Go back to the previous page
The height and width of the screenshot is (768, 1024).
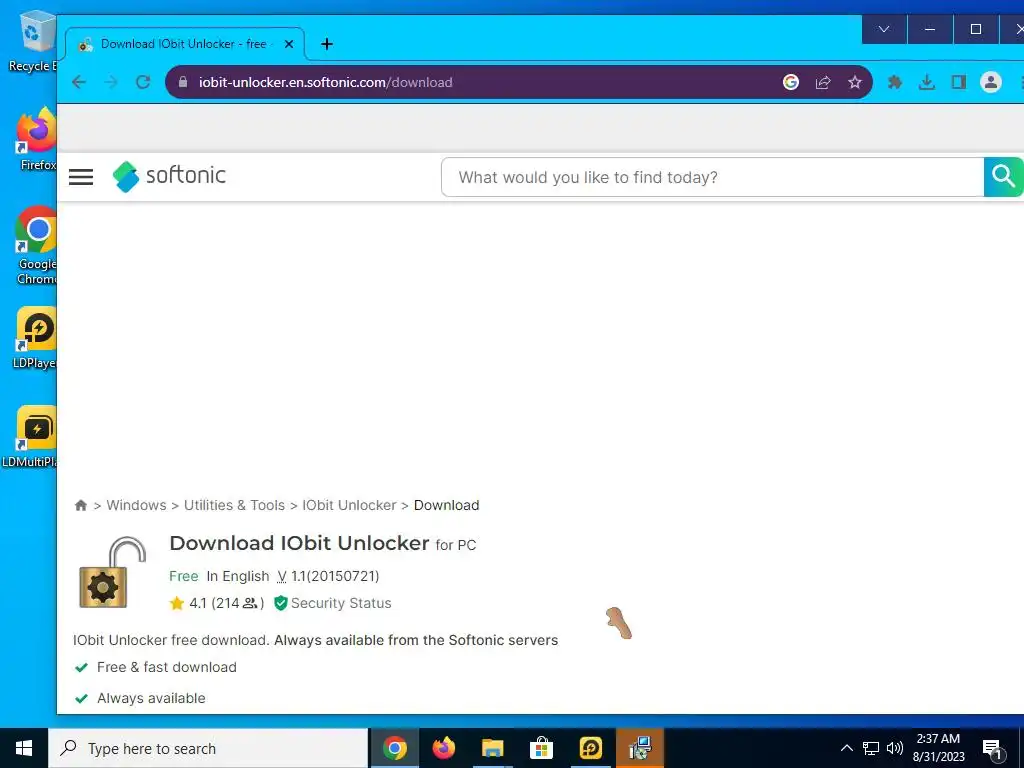(79, 82)
